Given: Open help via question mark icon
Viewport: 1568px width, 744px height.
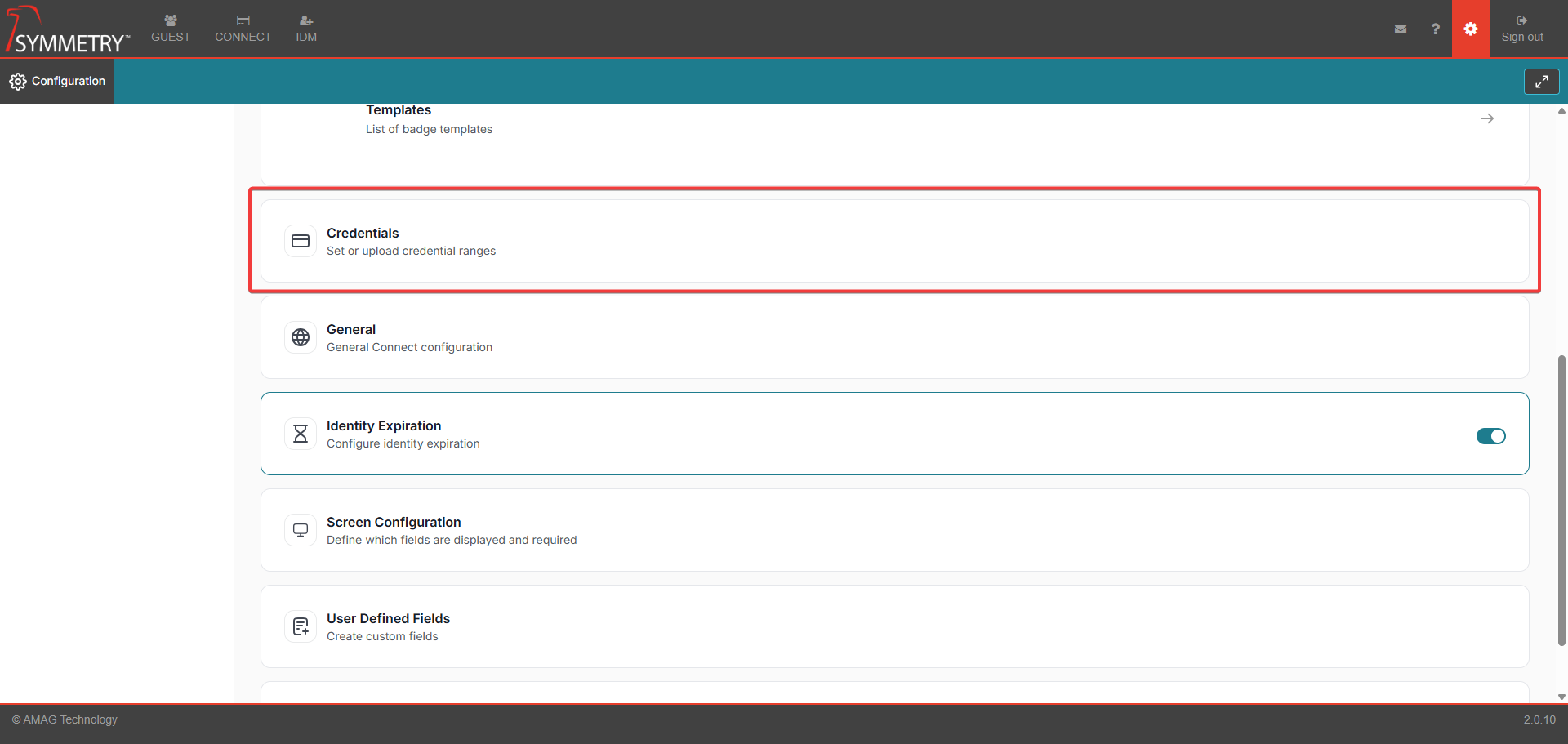Looking at the screenshot, I should [1435, 29].
